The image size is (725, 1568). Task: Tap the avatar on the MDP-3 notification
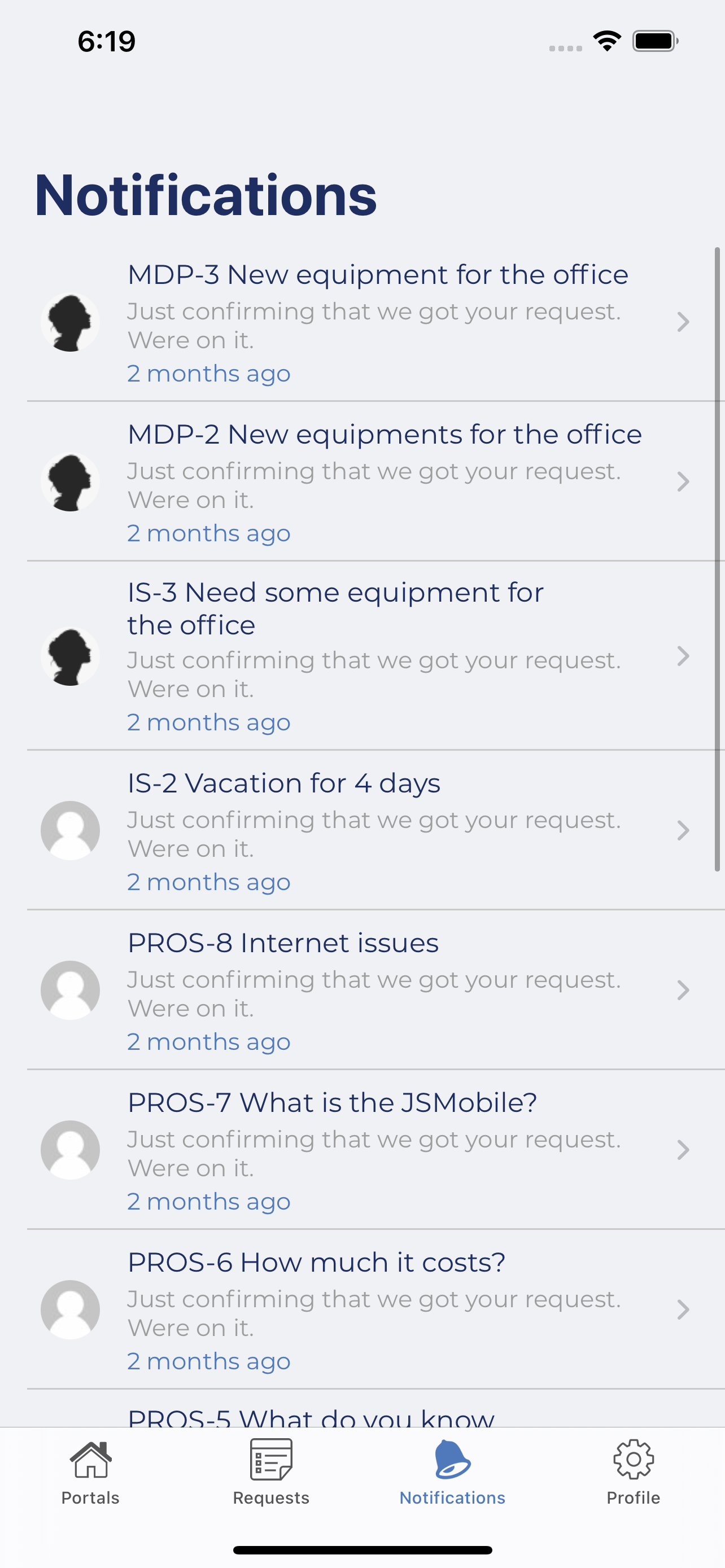click(x=70, y=322)
